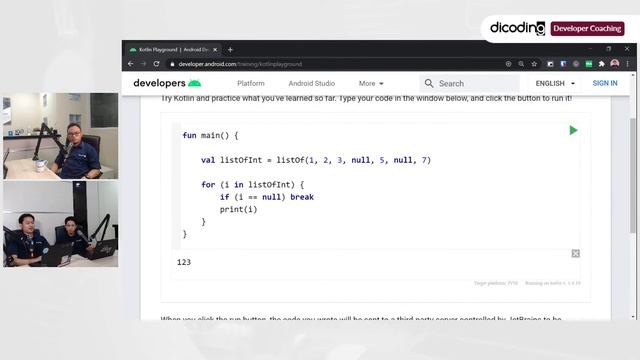This screenshot has height=360, width=640.
Task: Close the output panel showing 123
Action: 576,253
